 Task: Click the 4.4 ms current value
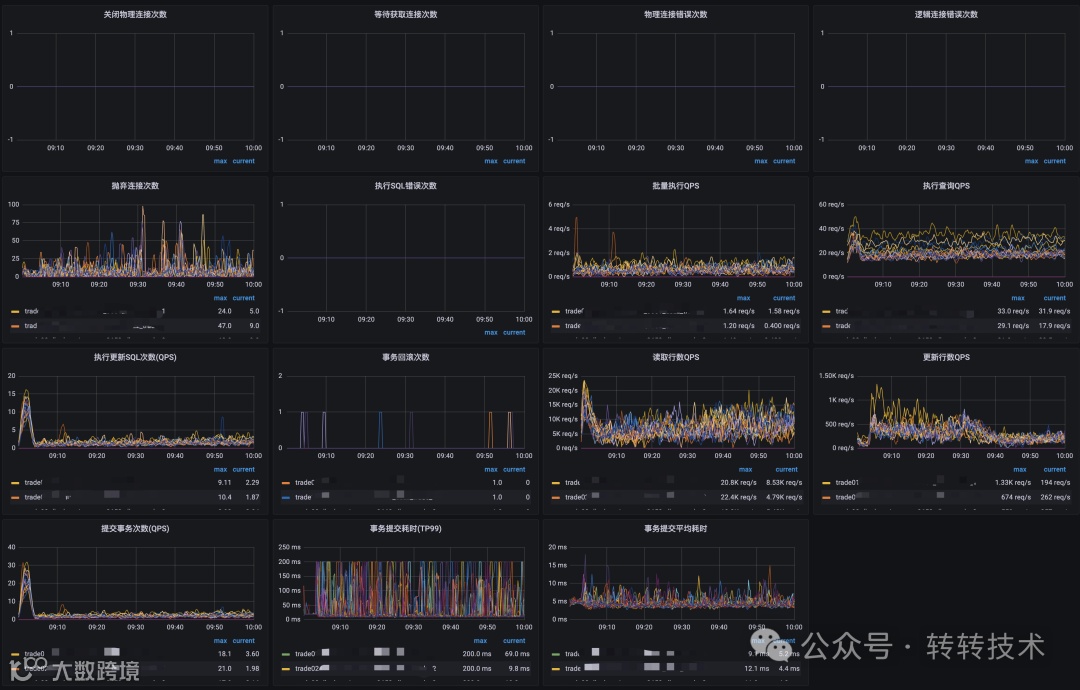pos(789,669)
